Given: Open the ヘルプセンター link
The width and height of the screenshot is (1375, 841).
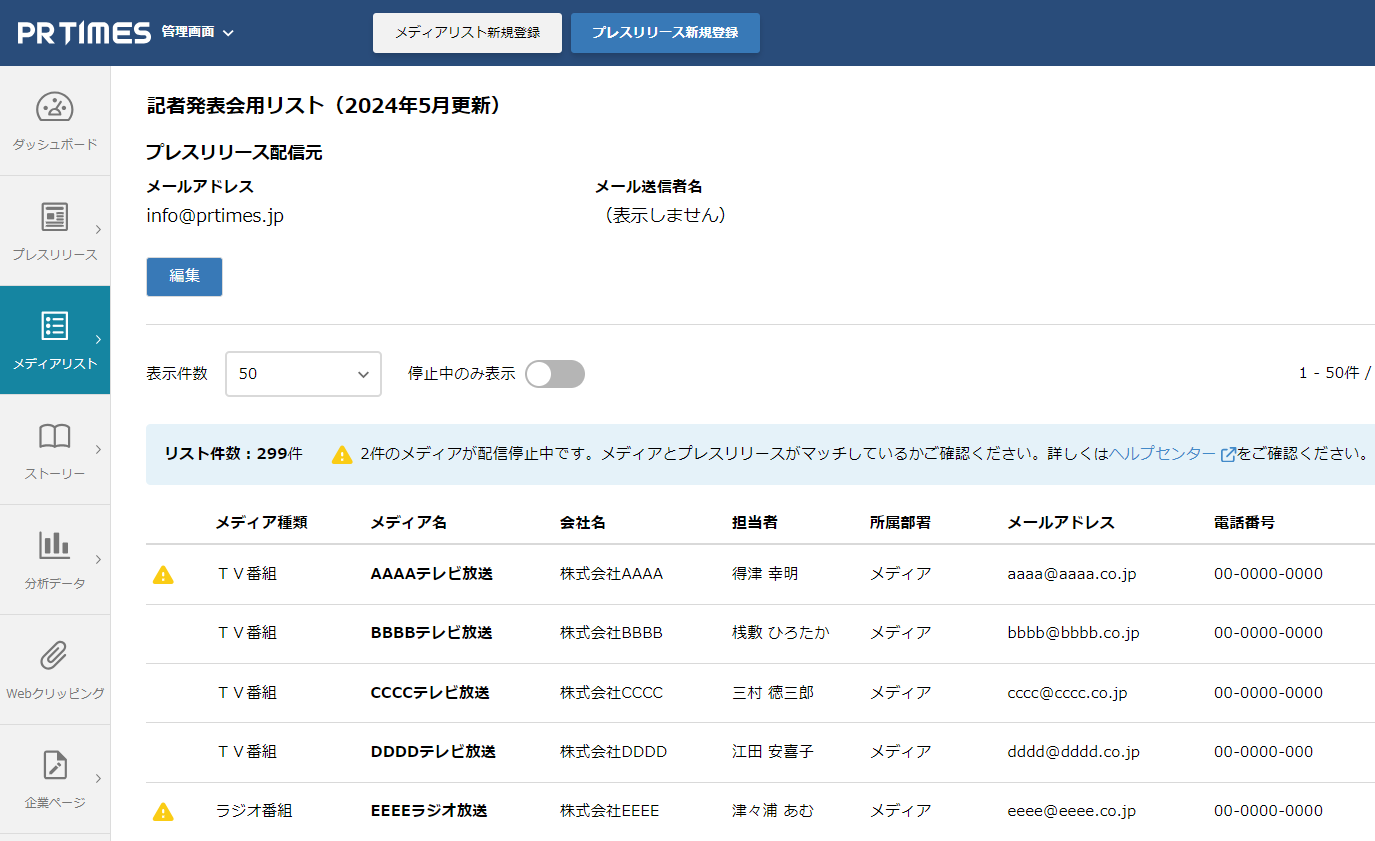Looking at the screenshot, I should (1163, 454).
